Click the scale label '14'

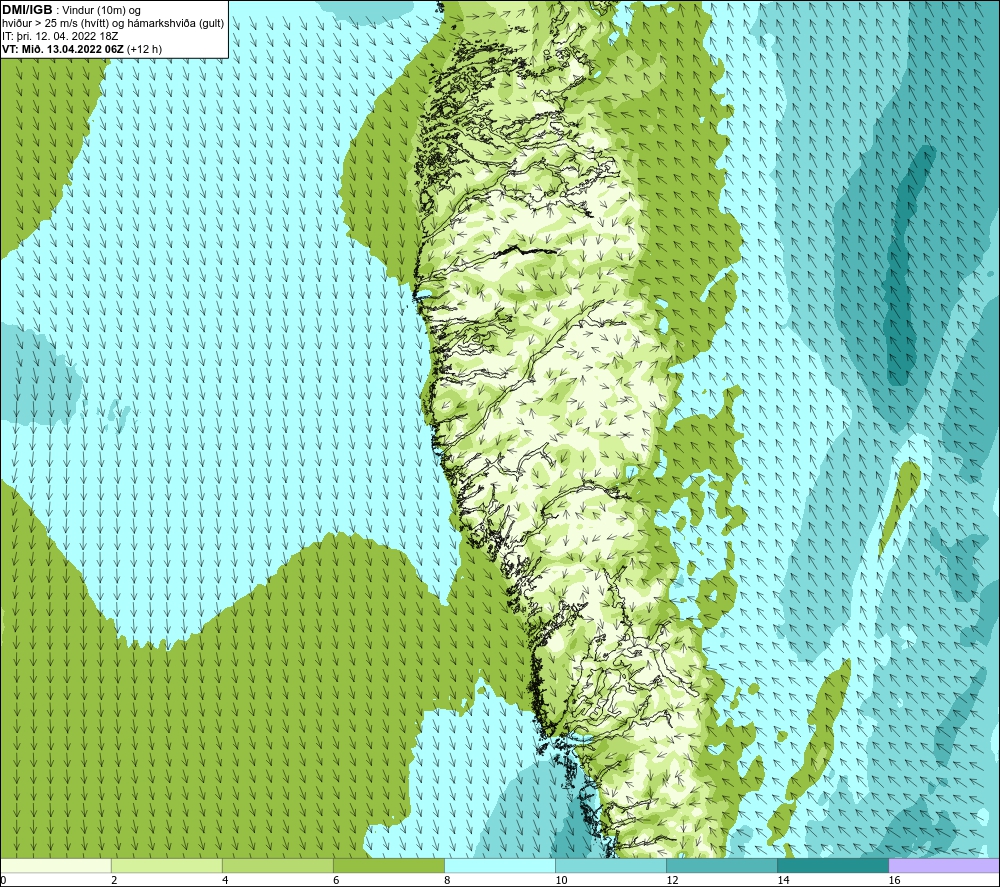coord(783,880)
